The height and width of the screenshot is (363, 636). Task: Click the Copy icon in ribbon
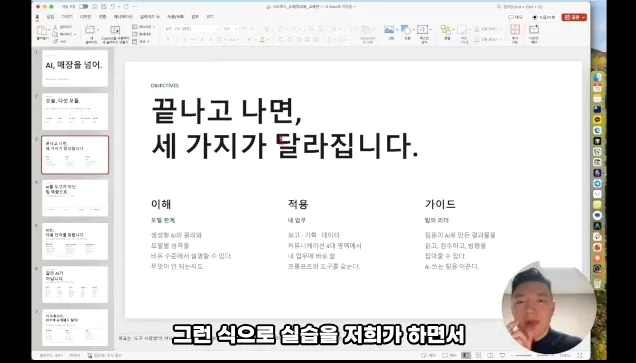(56, 34)
